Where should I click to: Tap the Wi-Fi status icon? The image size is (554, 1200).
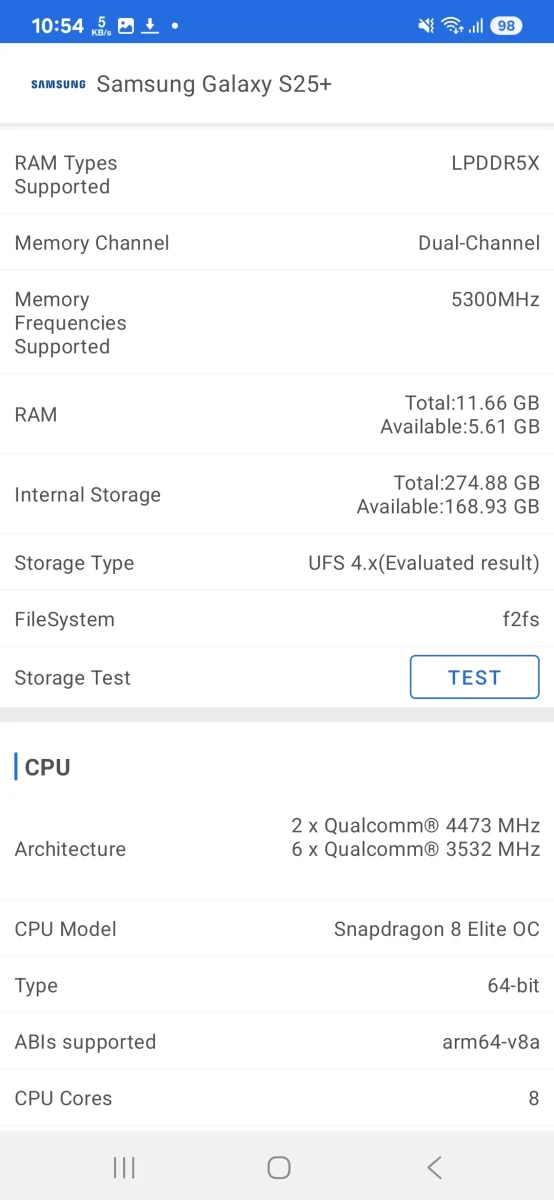point(453,26)
